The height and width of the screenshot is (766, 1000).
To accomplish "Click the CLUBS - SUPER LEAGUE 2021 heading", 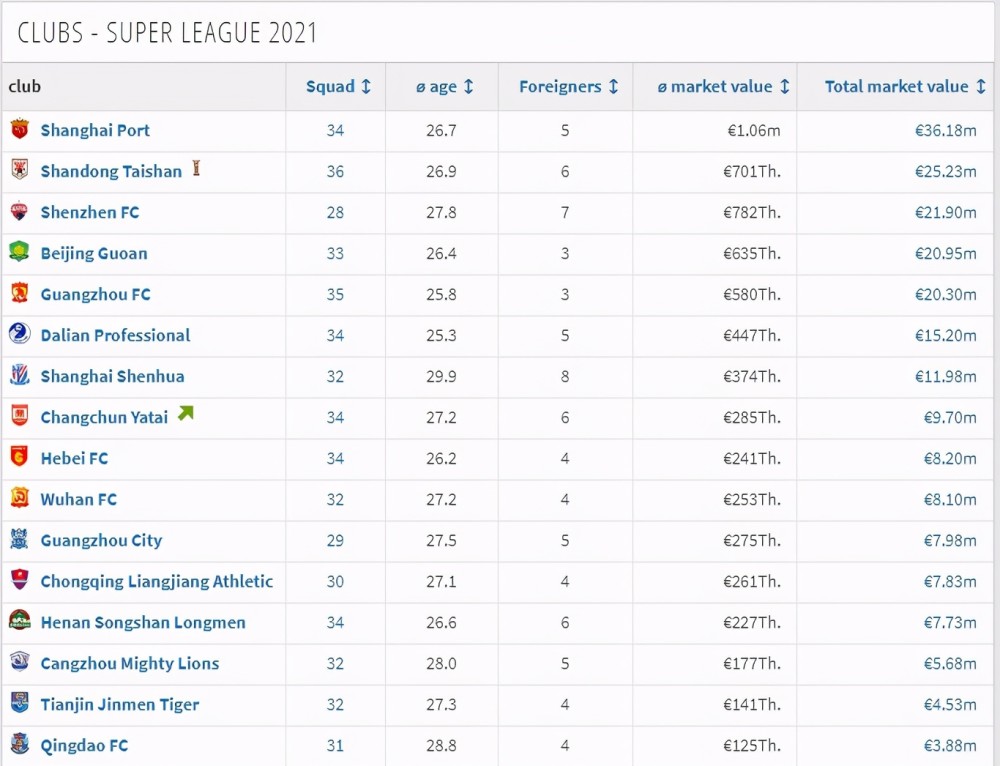I will click(167, 33).
